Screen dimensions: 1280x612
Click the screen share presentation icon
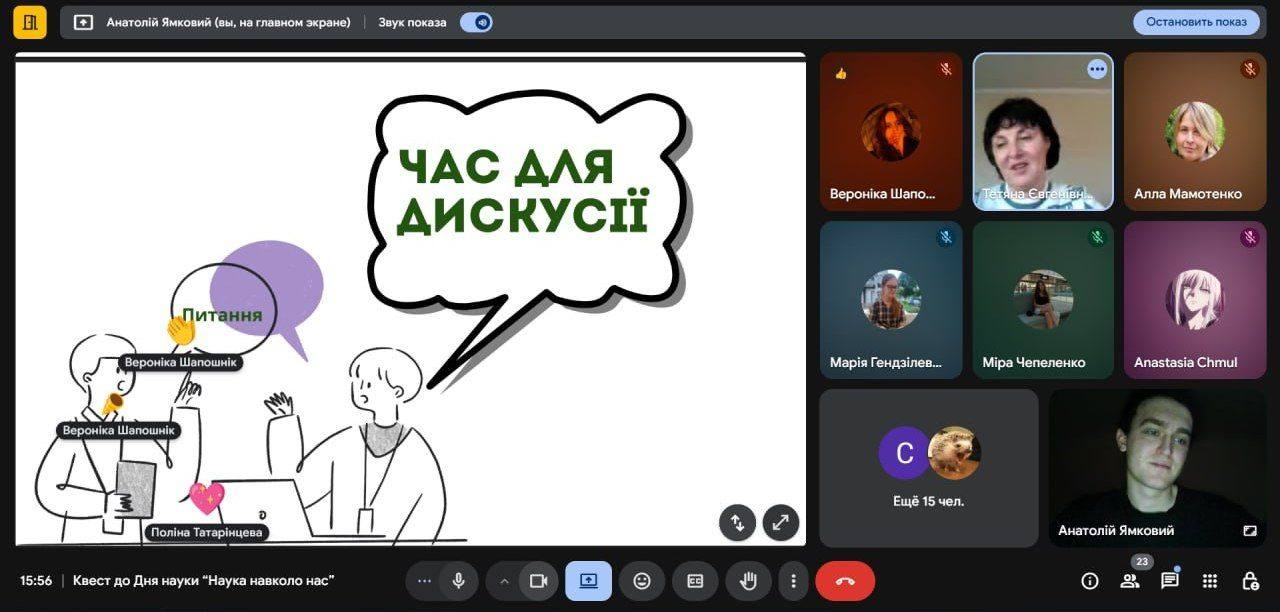click(588, 581)
